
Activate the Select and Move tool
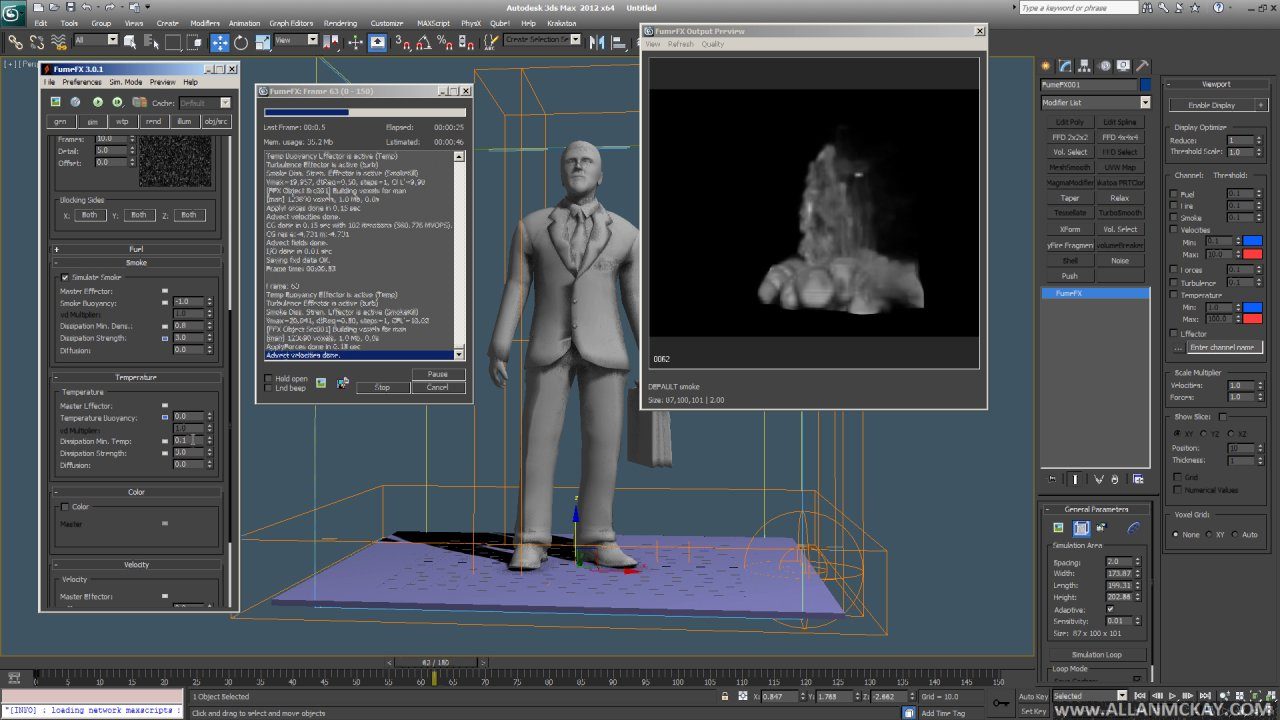tap(219, 42)
